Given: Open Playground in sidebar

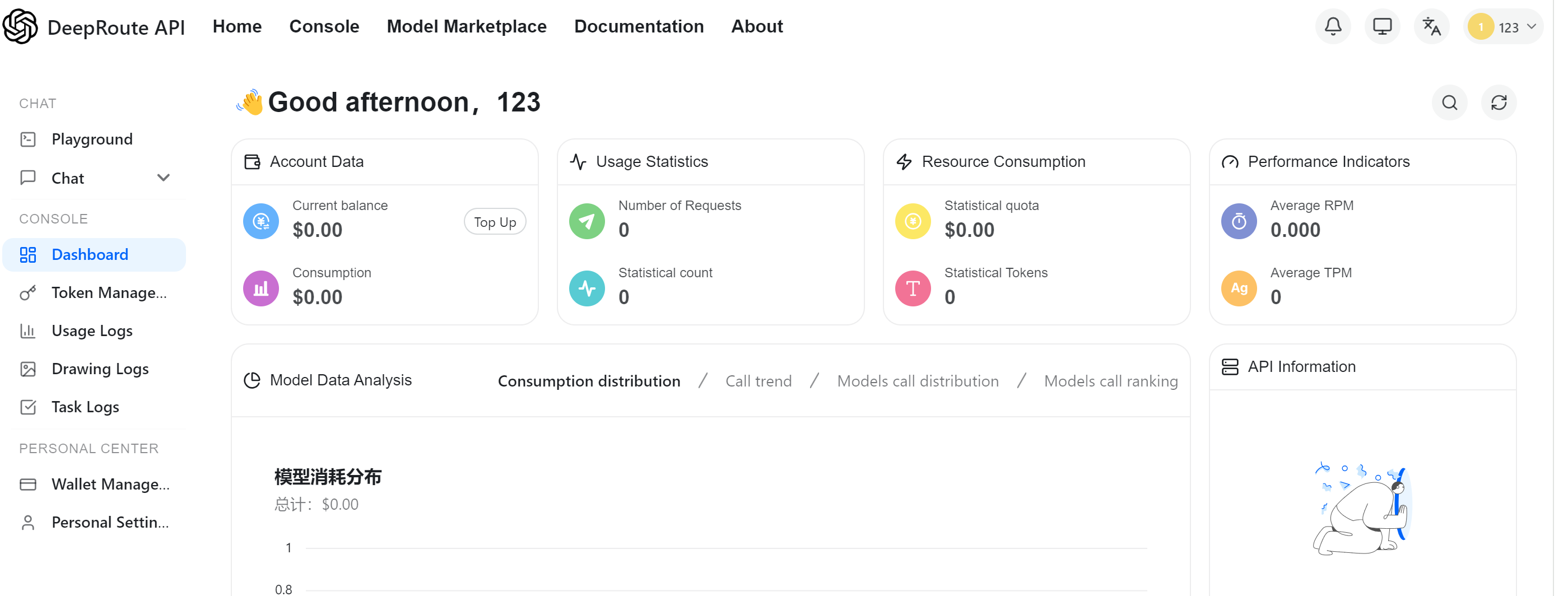Looking at the screenshot, I should click(x=94, y=139).
